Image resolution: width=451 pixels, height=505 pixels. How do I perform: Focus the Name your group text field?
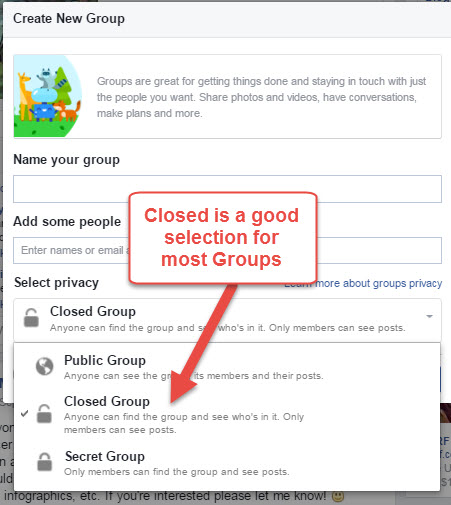click(227, 189)
